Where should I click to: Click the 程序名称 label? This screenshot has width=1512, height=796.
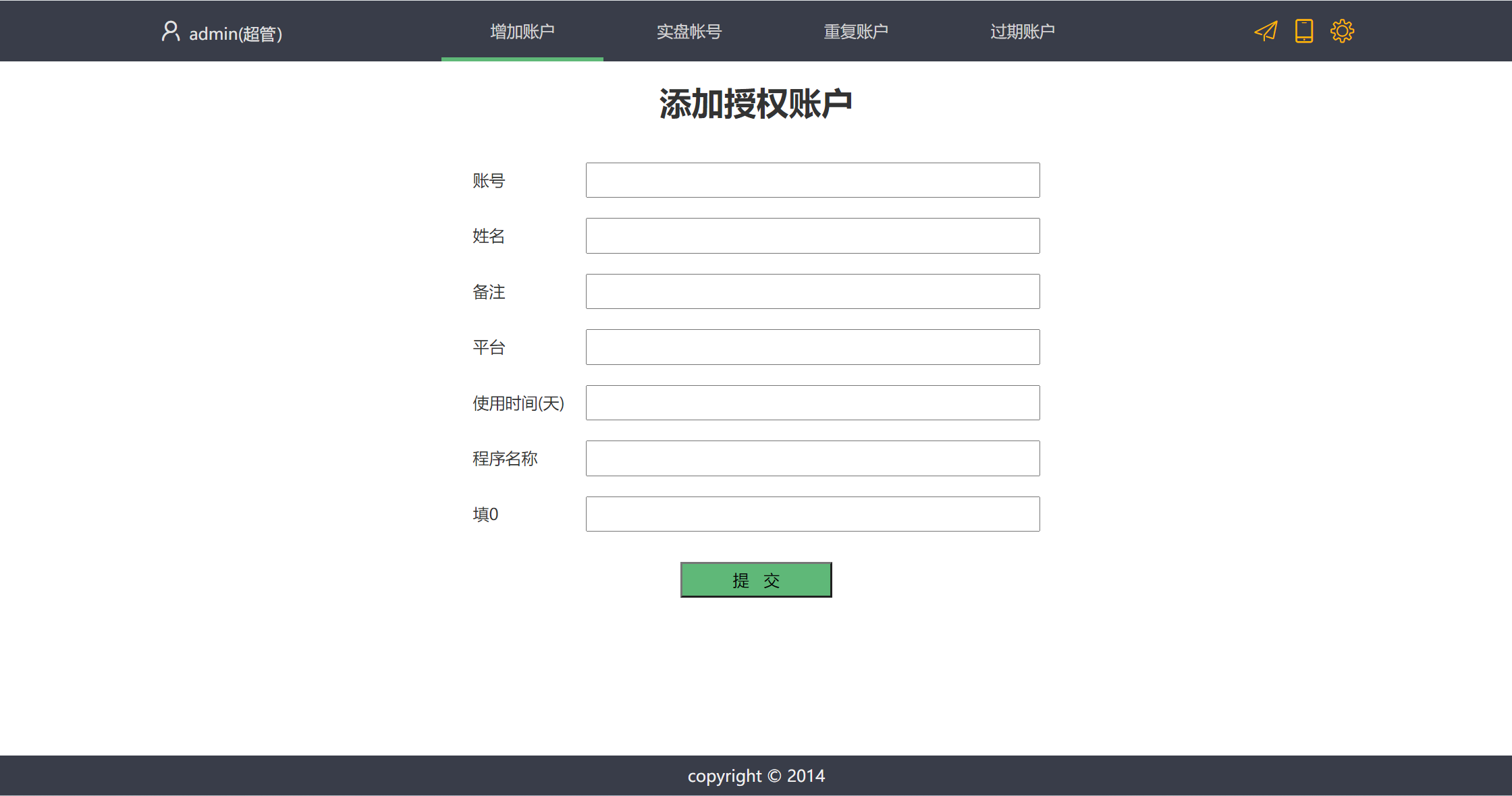tap(505, 459)
